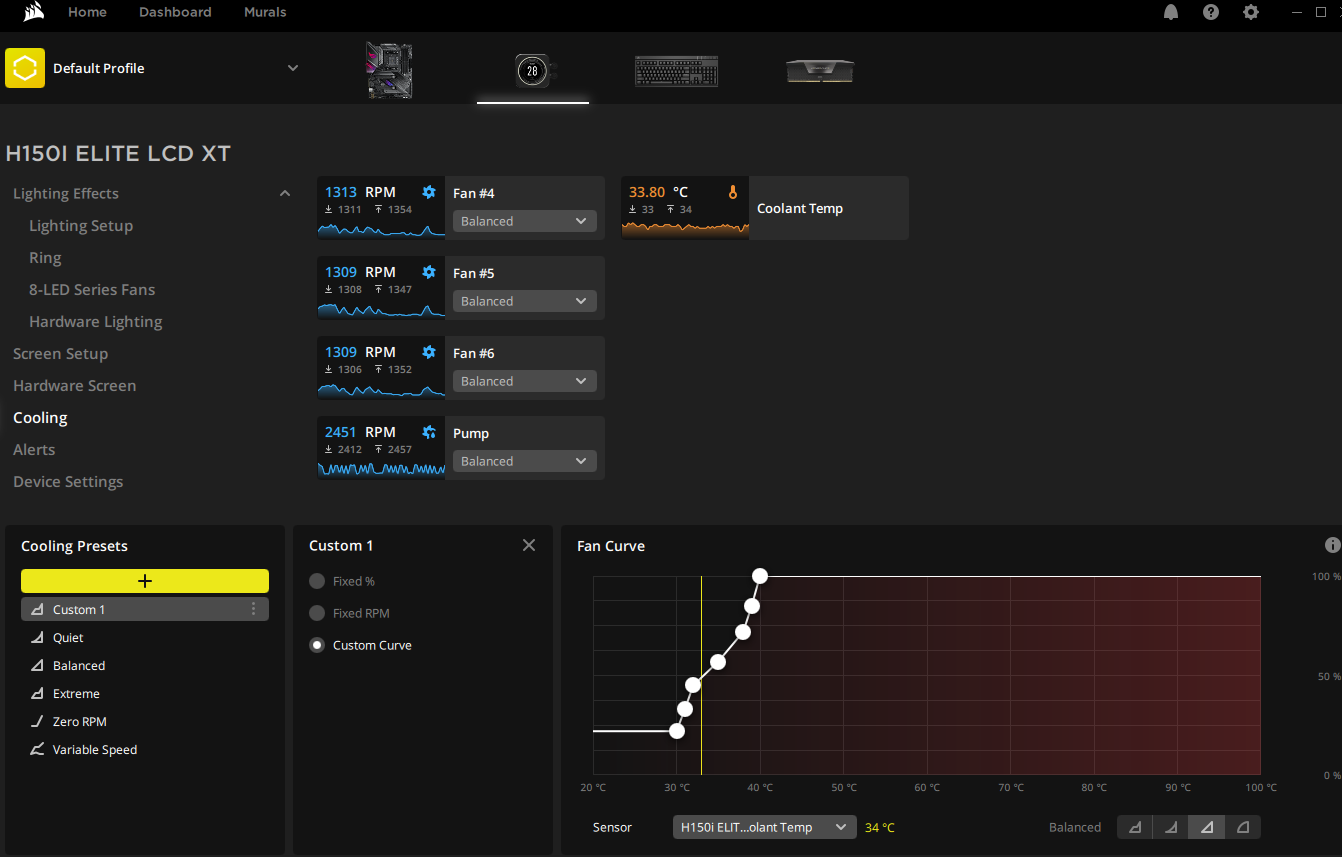Select the Custom 1 cooling preset
1342x857 pixels.
point(145,609)
